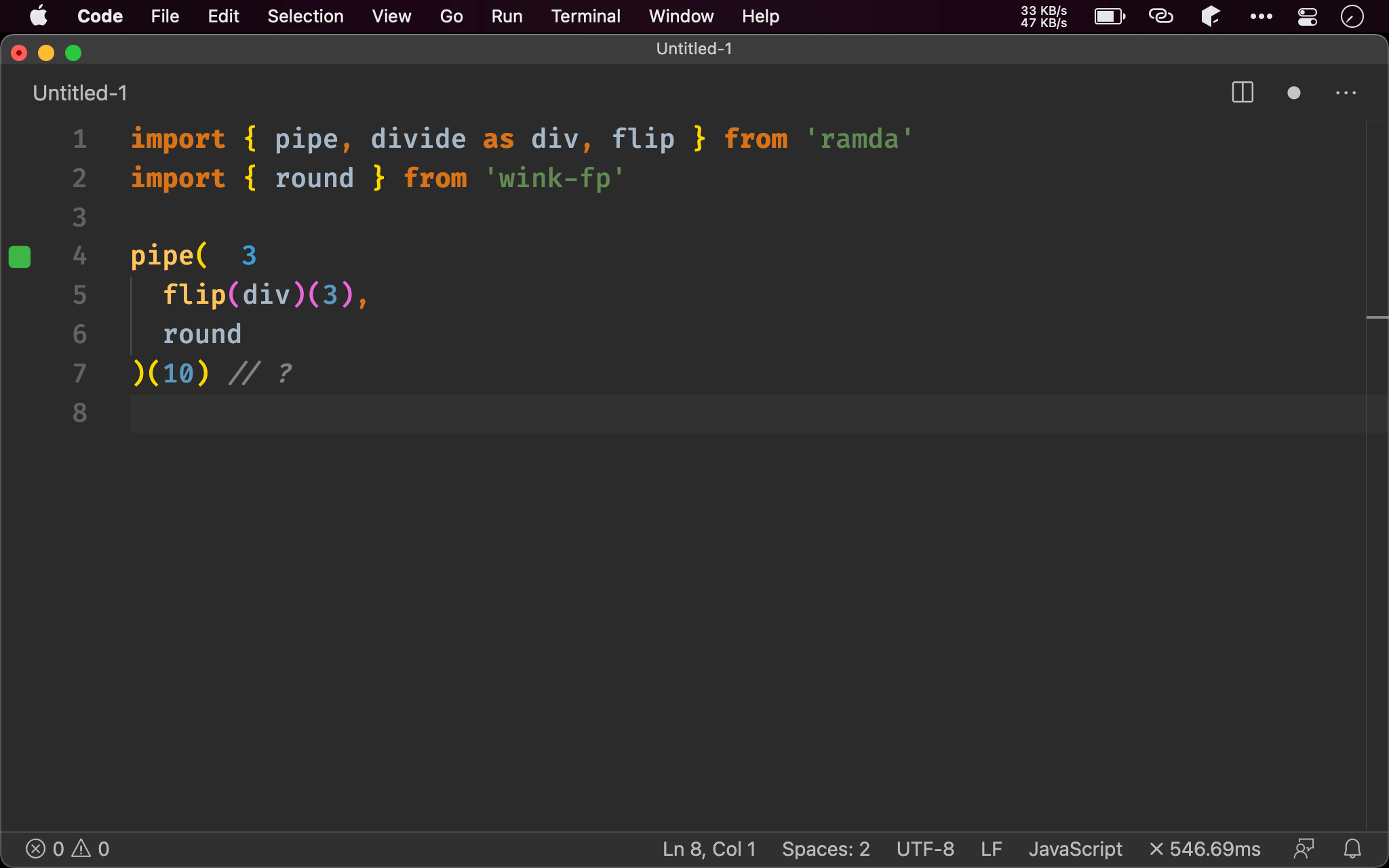Click the 546.69ms Quokka timing indicator

click(x=1205, y=849)
